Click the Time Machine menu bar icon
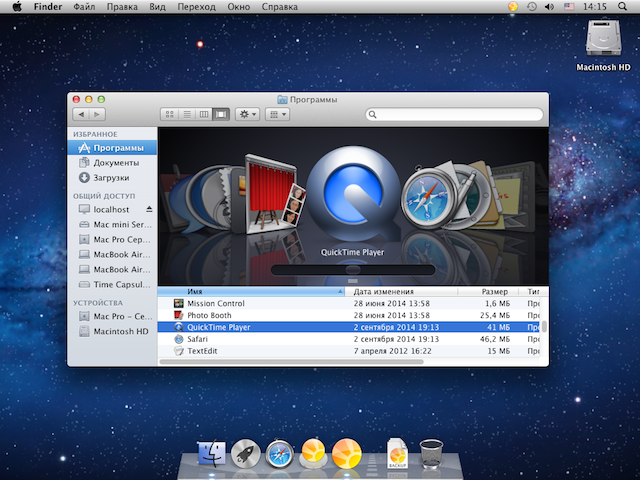The height and width of the screenshot is (480, 640). pos(531,7)
